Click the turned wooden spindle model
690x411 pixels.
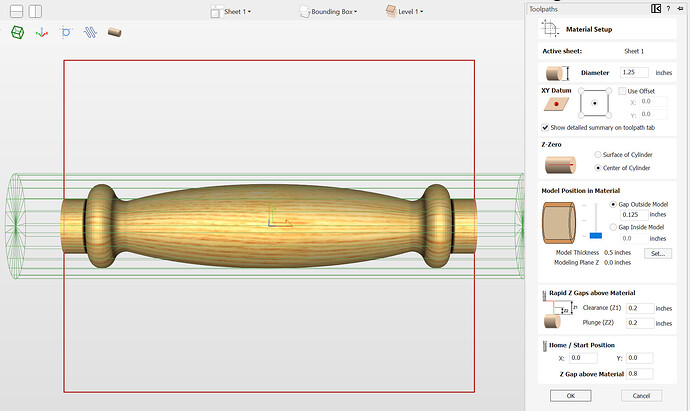[269, 226]
